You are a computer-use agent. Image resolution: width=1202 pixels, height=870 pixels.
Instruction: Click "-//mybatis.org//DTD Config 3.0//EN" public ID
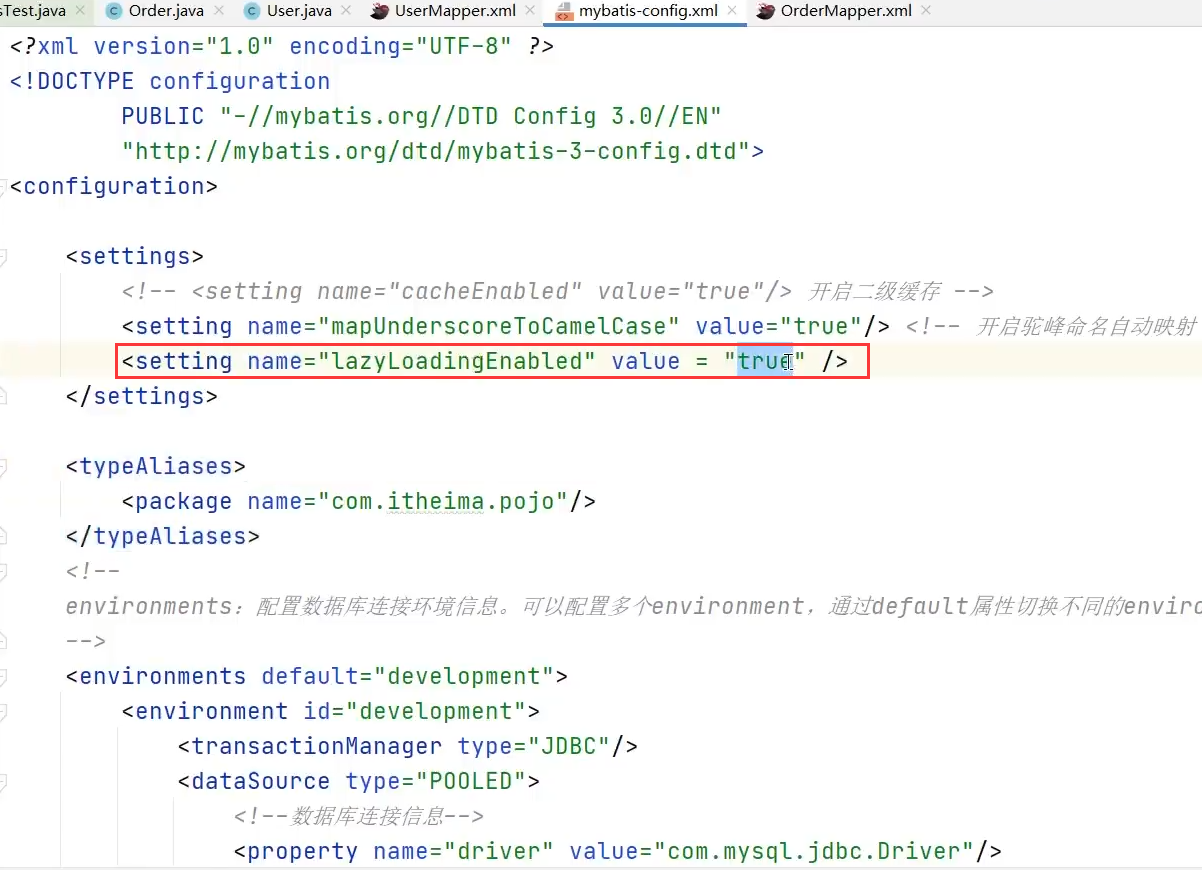[x=471, y=116]
